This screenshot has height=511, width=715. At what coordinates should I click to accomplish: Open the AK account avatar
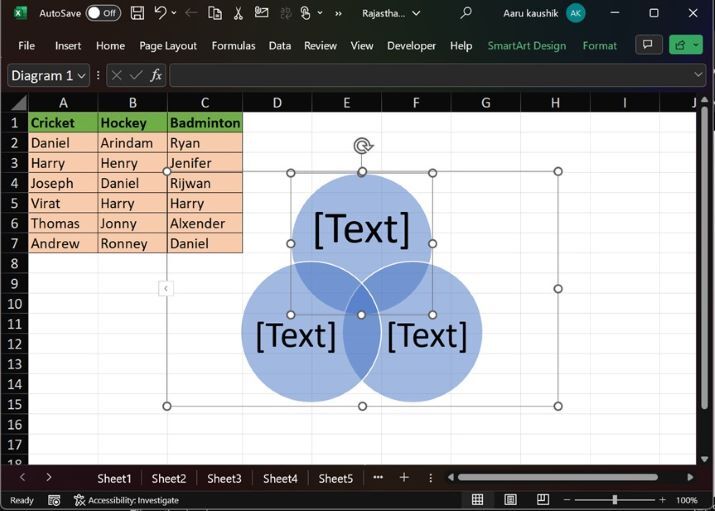575,13
